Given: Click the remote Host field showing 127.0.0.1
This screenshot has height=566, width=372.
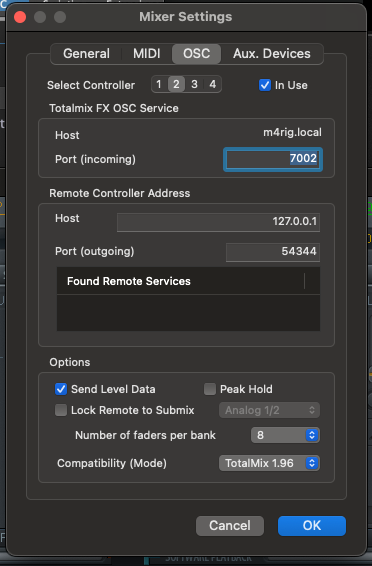Looking at the screenshot, I should 218,222.
